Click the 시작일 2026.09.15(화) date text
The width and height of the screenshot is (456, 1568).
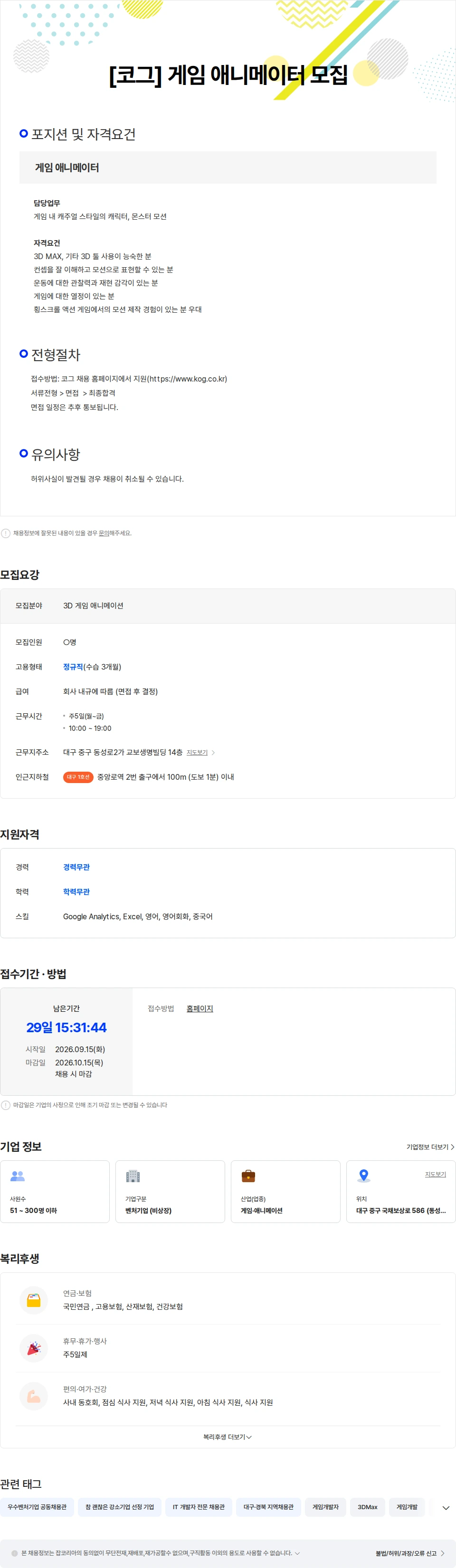[80, 1049]
